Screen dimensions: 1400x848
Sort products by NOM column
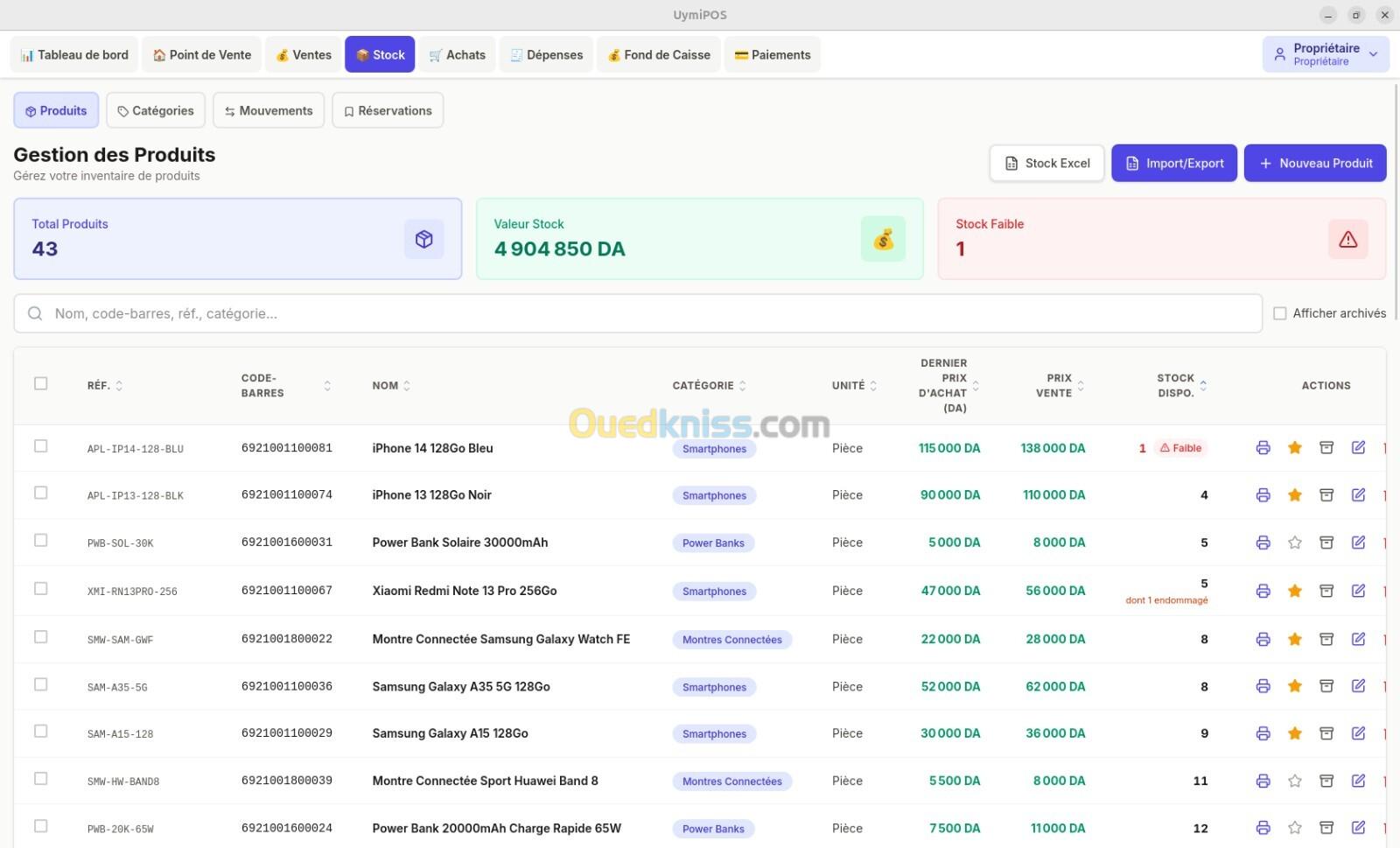[x=391, y=386]
